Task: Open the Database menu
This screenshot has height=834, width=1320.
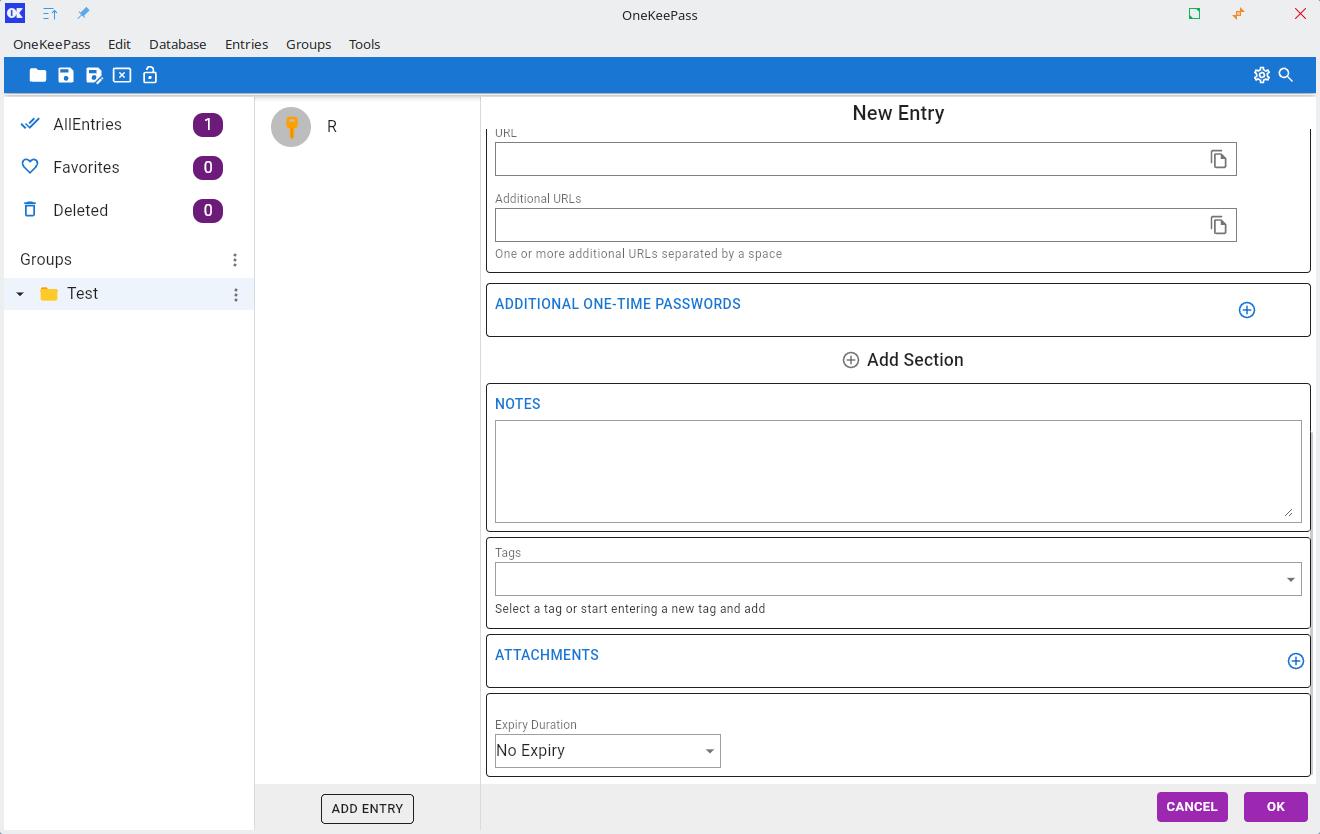Action: coord(178,44)
